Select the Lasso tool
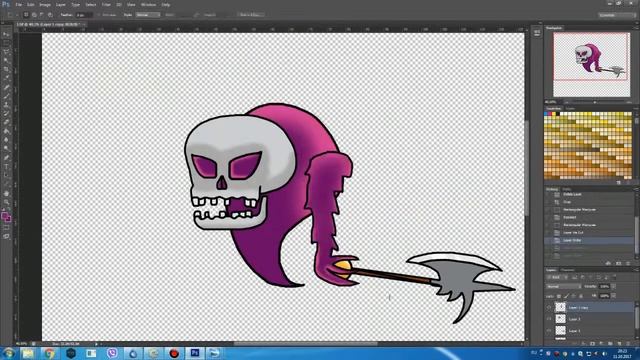 [x=6, y=52]
